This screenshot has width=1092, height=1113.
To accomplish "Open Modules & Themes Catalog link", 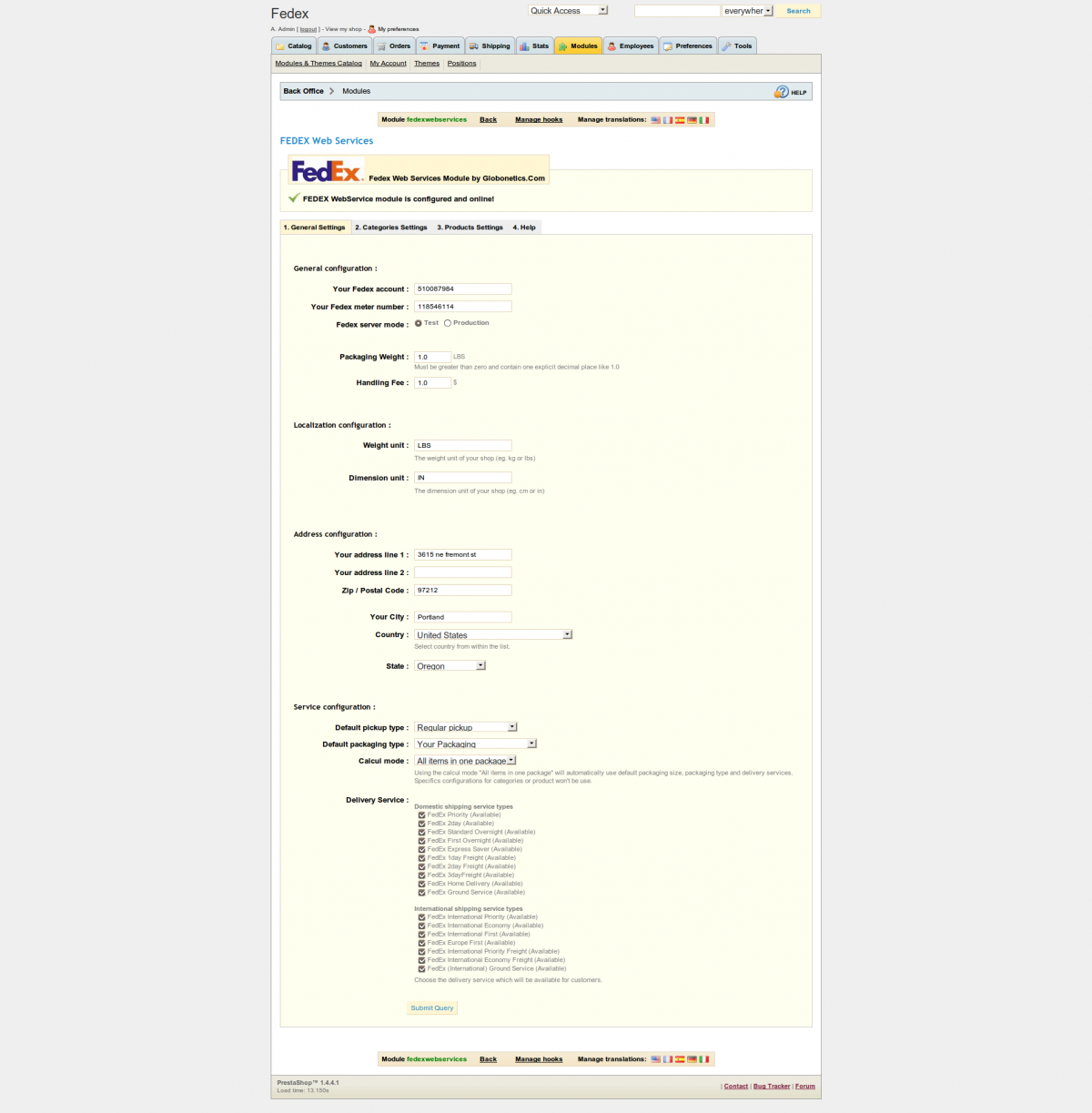I will coord(318,64).
